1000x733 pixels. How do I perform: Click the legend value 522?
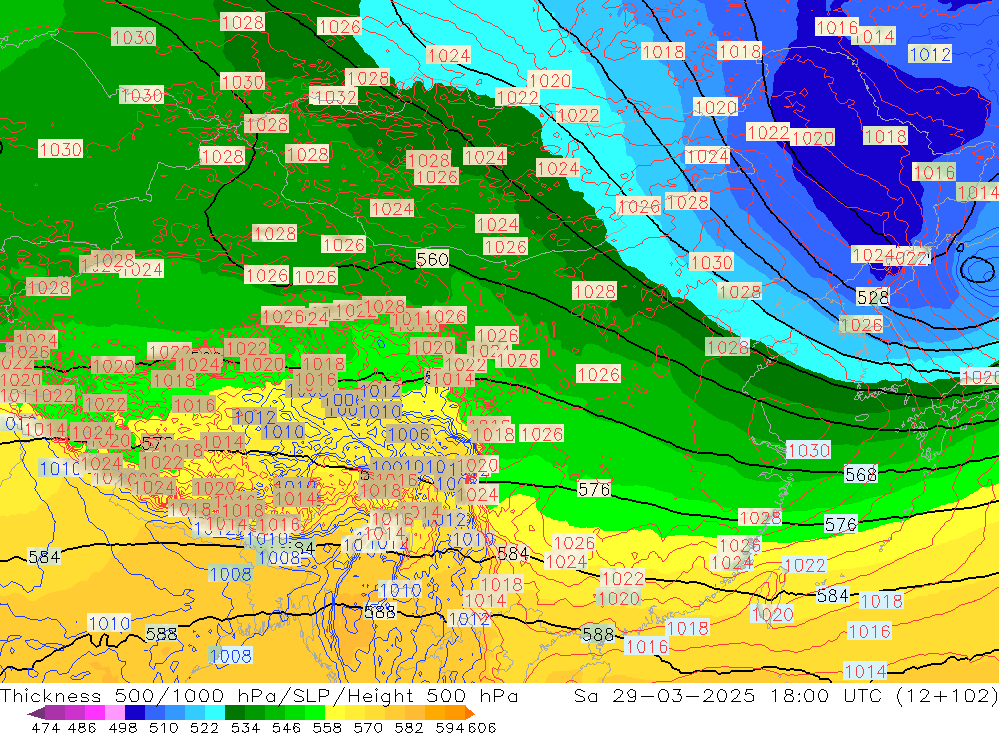coord(205,727)
